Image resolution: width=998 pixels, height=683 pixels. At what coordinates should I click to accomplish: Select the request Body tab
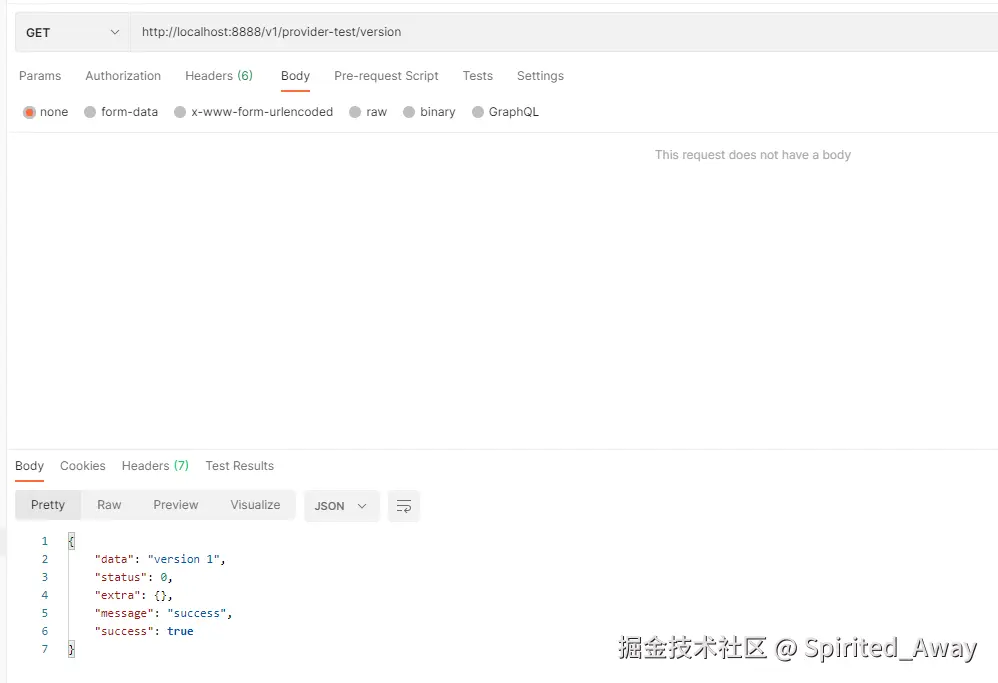coord(295,76)
